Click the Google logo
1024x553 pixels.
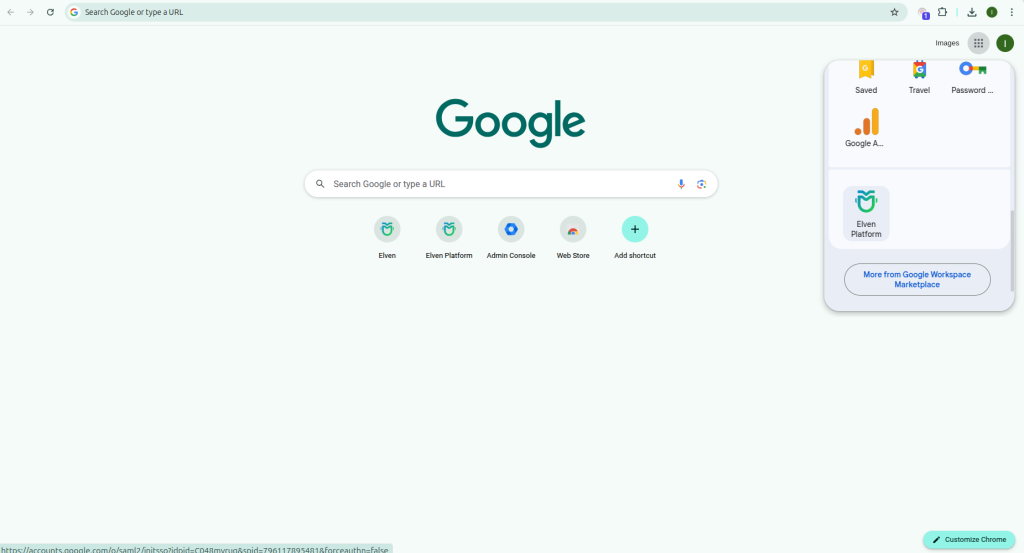click(x=511, y=123)
